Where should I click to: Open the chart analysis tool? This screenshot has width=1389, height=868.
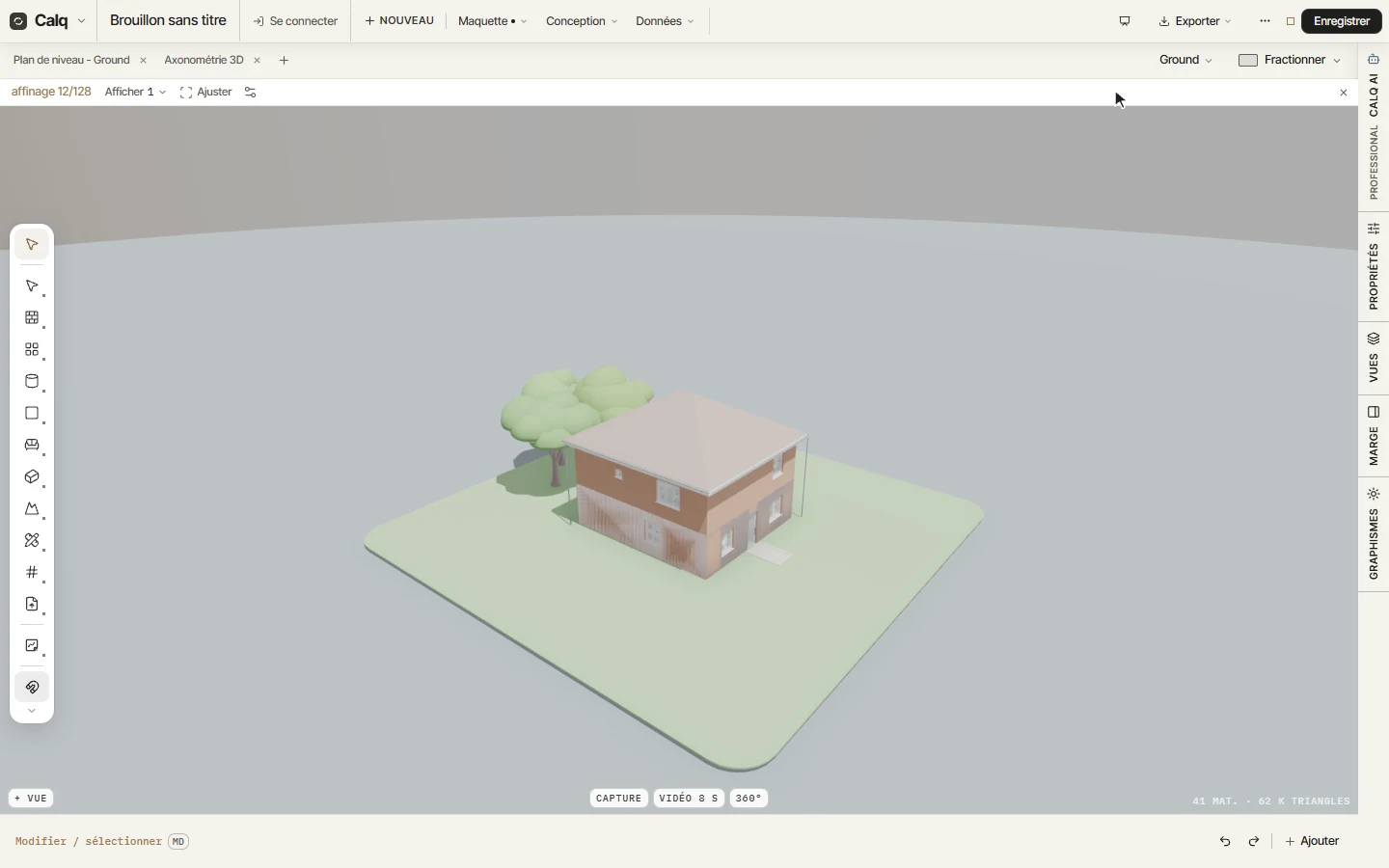click(x=32, y=646)
